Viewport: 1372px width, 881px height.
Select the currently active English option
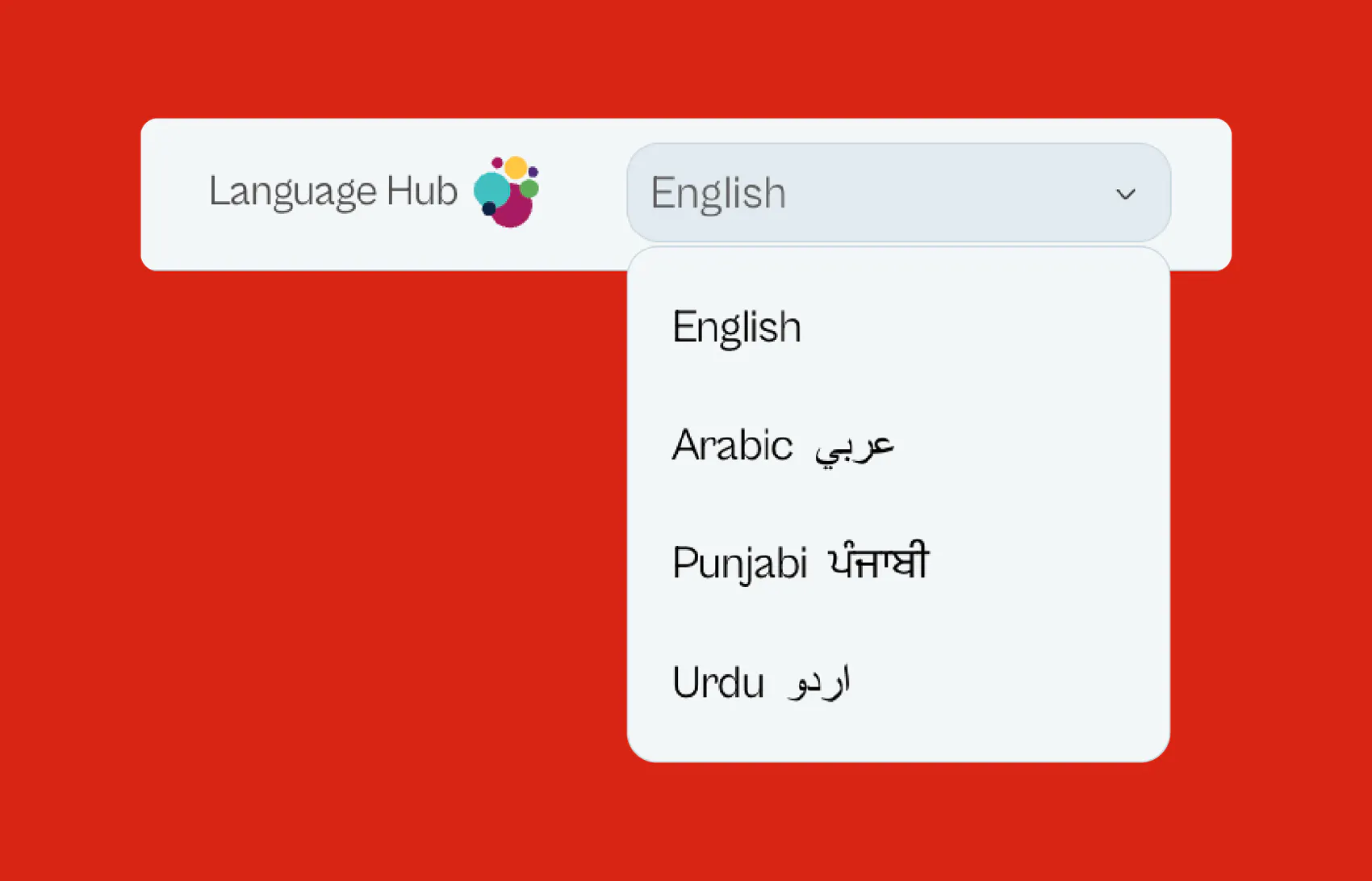coord(737,326)
